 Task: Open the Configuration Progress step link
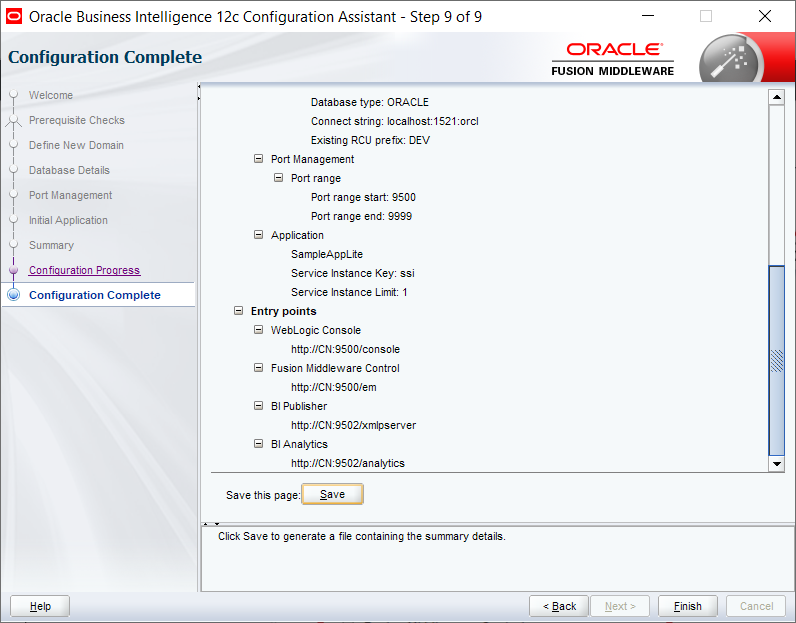tap(84, 270)
